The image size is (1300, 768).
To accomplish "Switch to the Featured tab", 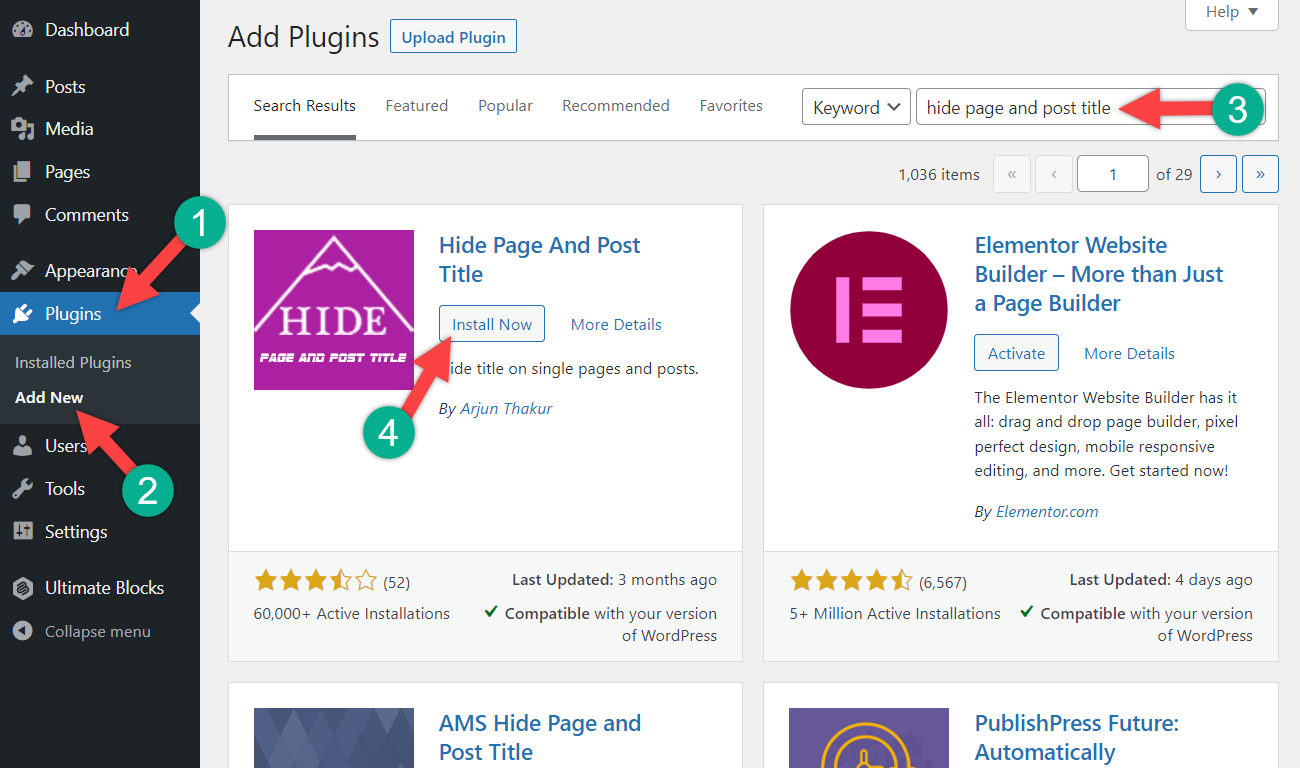I will pyautogui.click(x=417, y=106).
